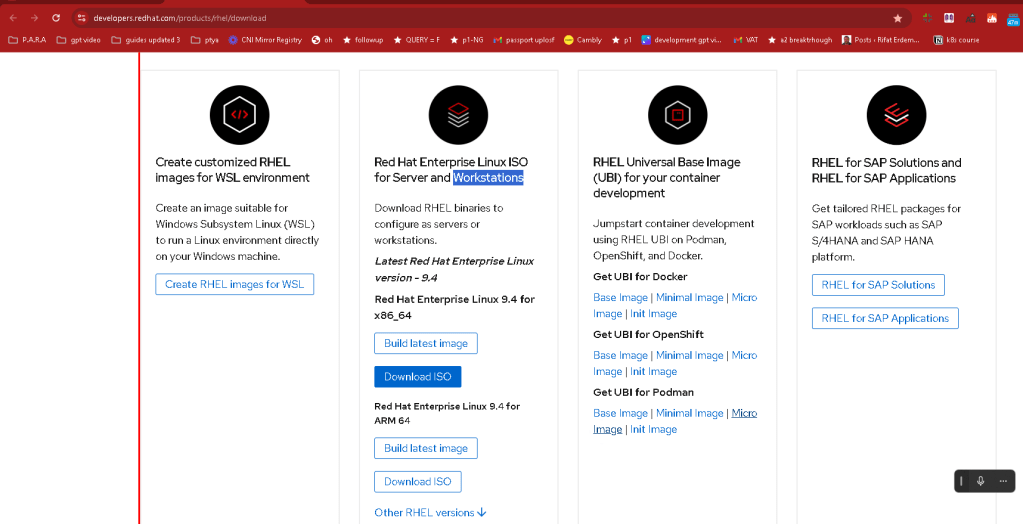Open the 'Aa' font extension icon
The image size is (1023, 524).
[970, 18]
